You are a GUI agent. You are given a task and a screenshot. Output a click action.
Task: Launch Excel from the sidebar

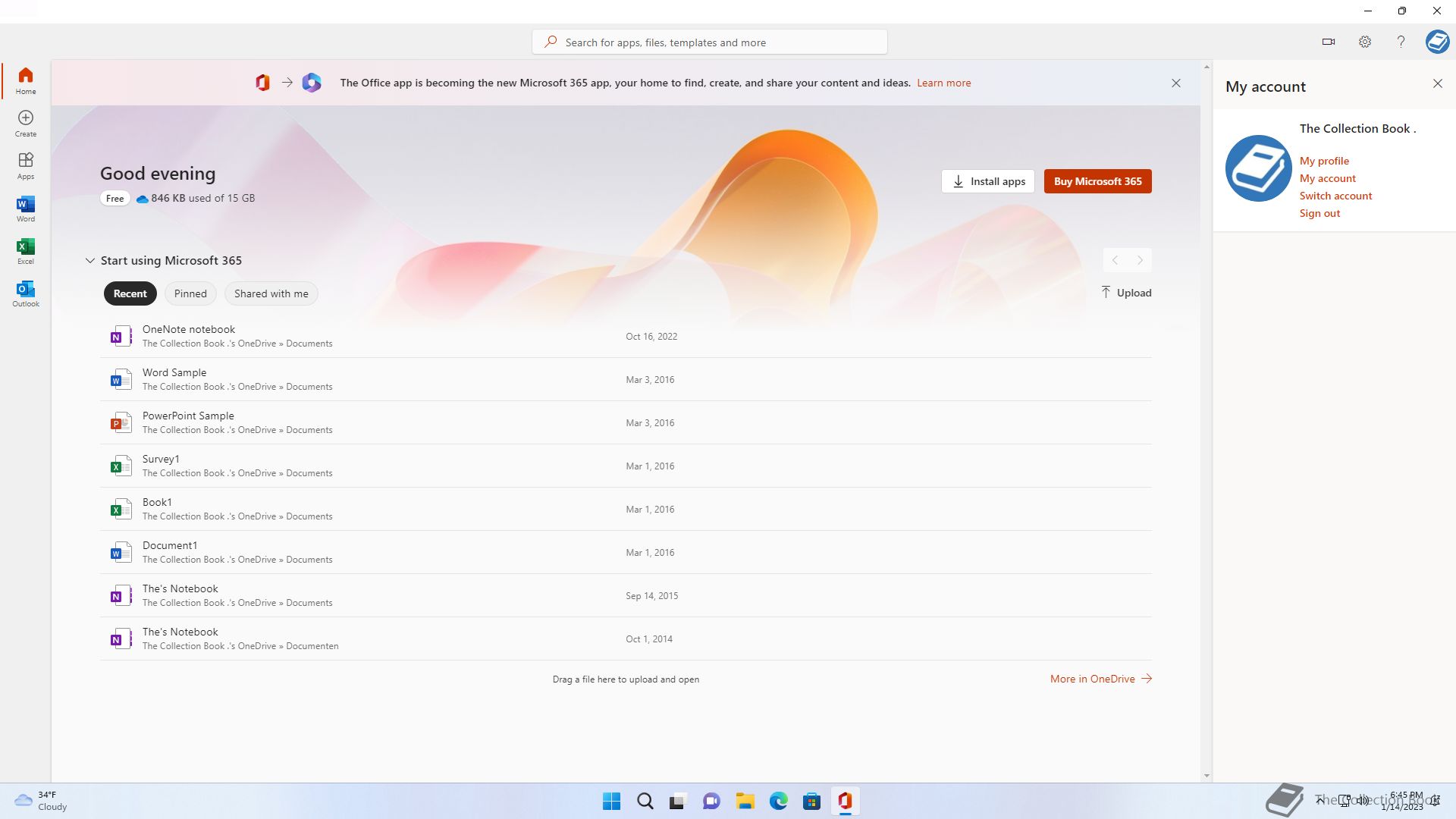tap(26, 250)
